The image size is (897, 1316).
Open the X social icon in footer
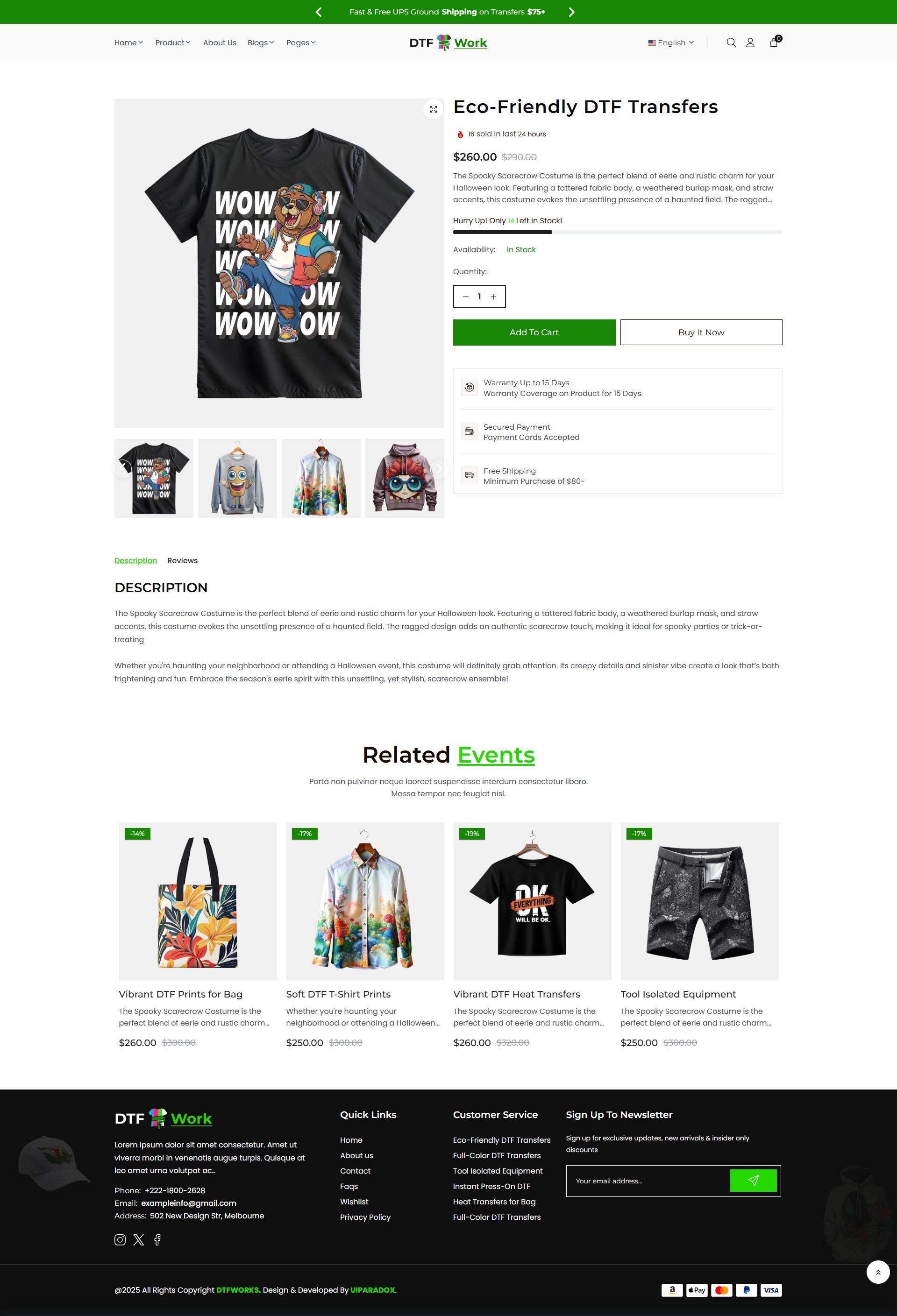[x=139, y=1239]
